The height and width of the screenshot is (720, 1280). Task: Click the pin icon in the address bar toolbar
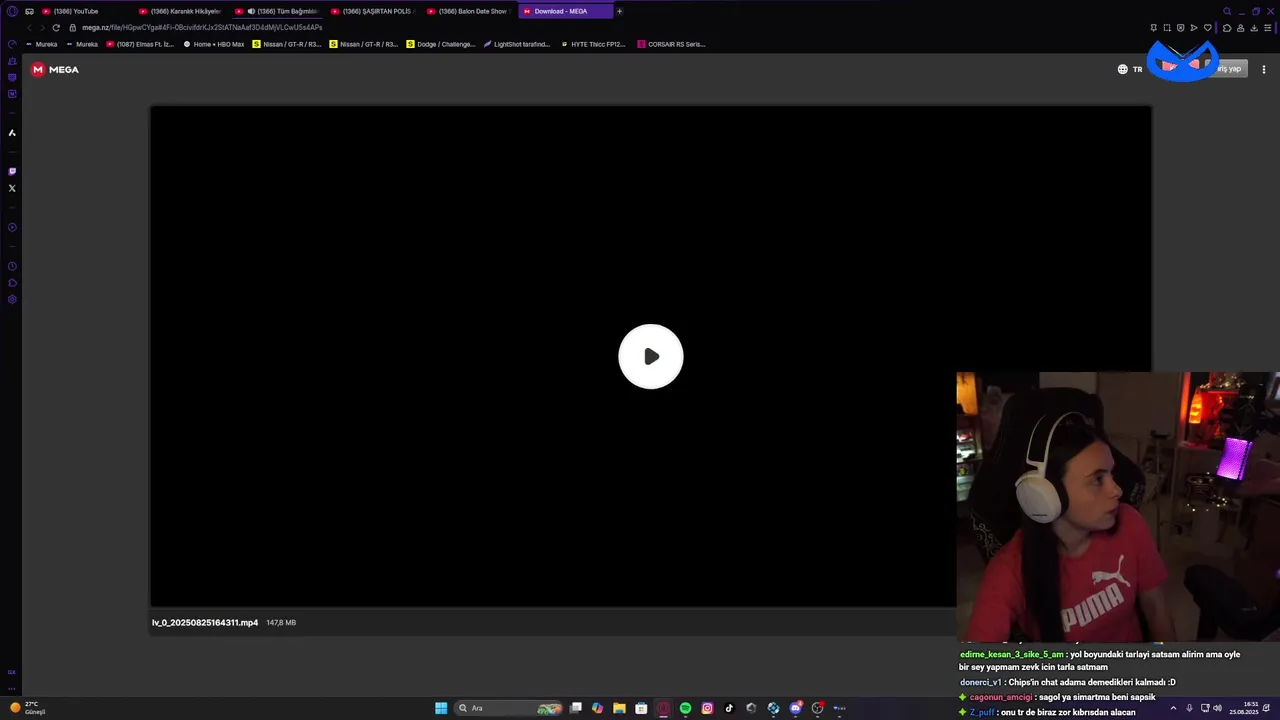point(1154,28)
